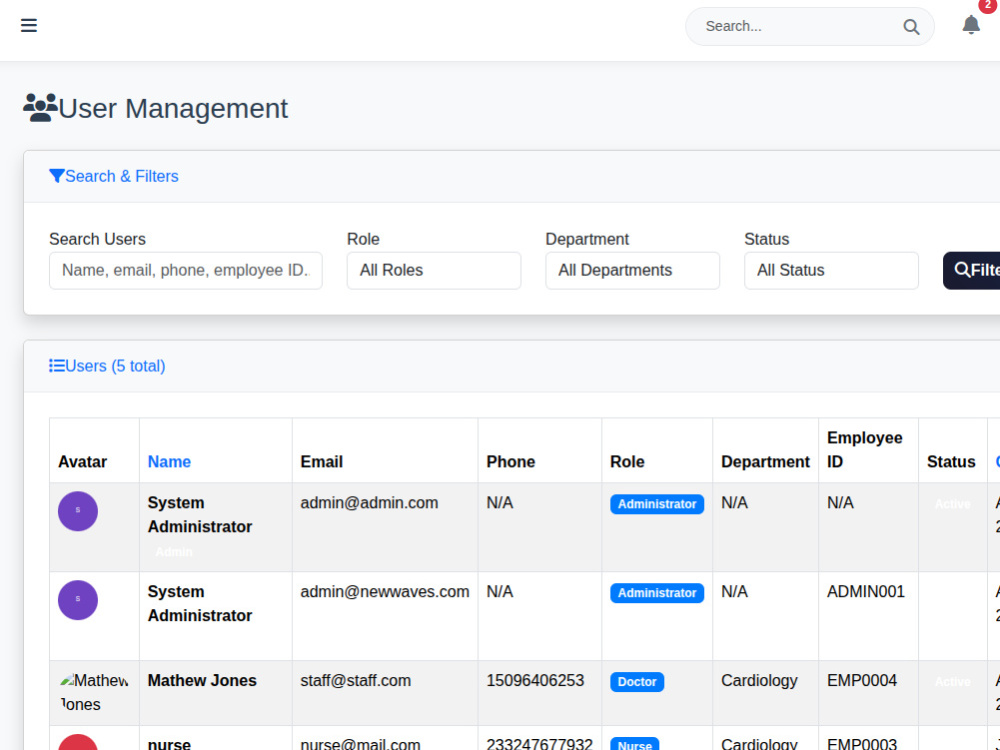Click the users group icon beside User Management
Screen dimensions: 1000x750
point(40,108)
